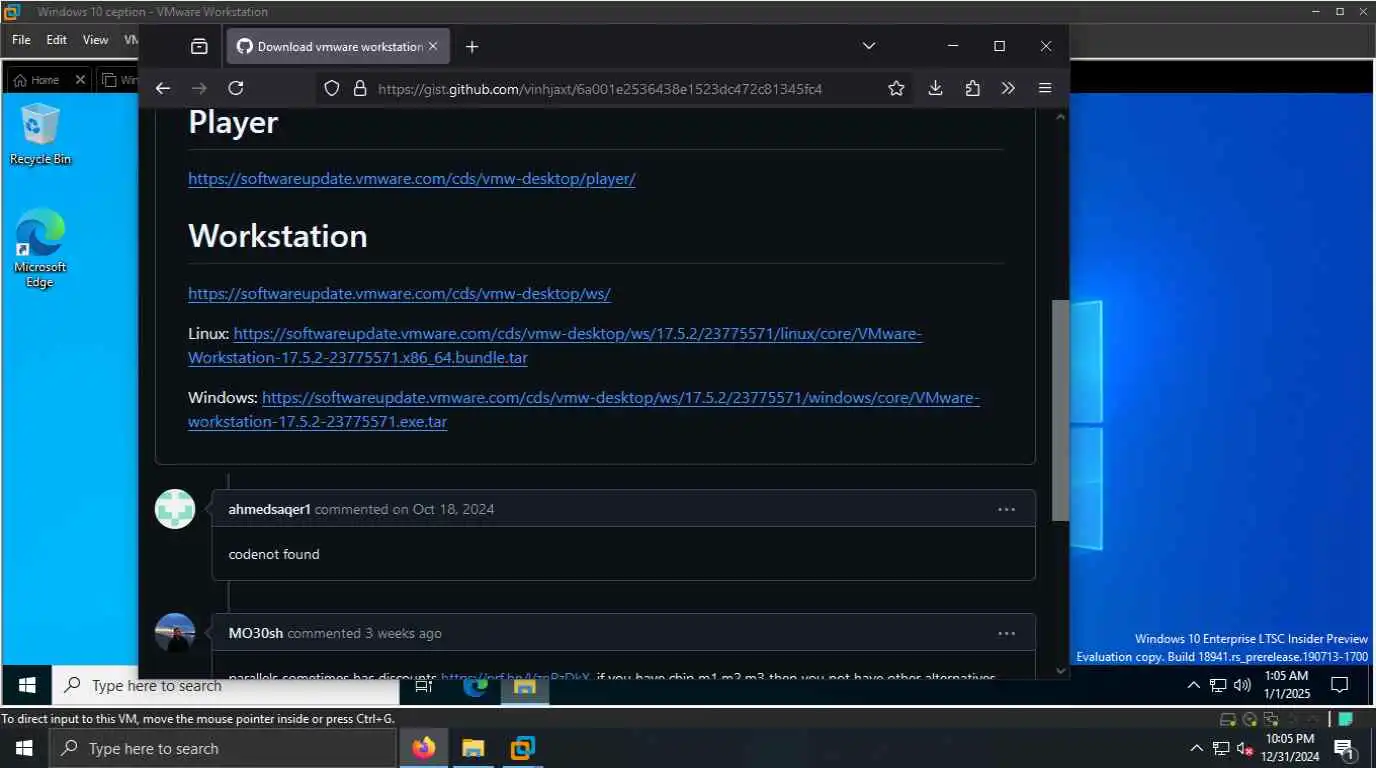Click the VMware status bar CD/DVD icon
This screenshot has width=1376, height=768.
1250,719
